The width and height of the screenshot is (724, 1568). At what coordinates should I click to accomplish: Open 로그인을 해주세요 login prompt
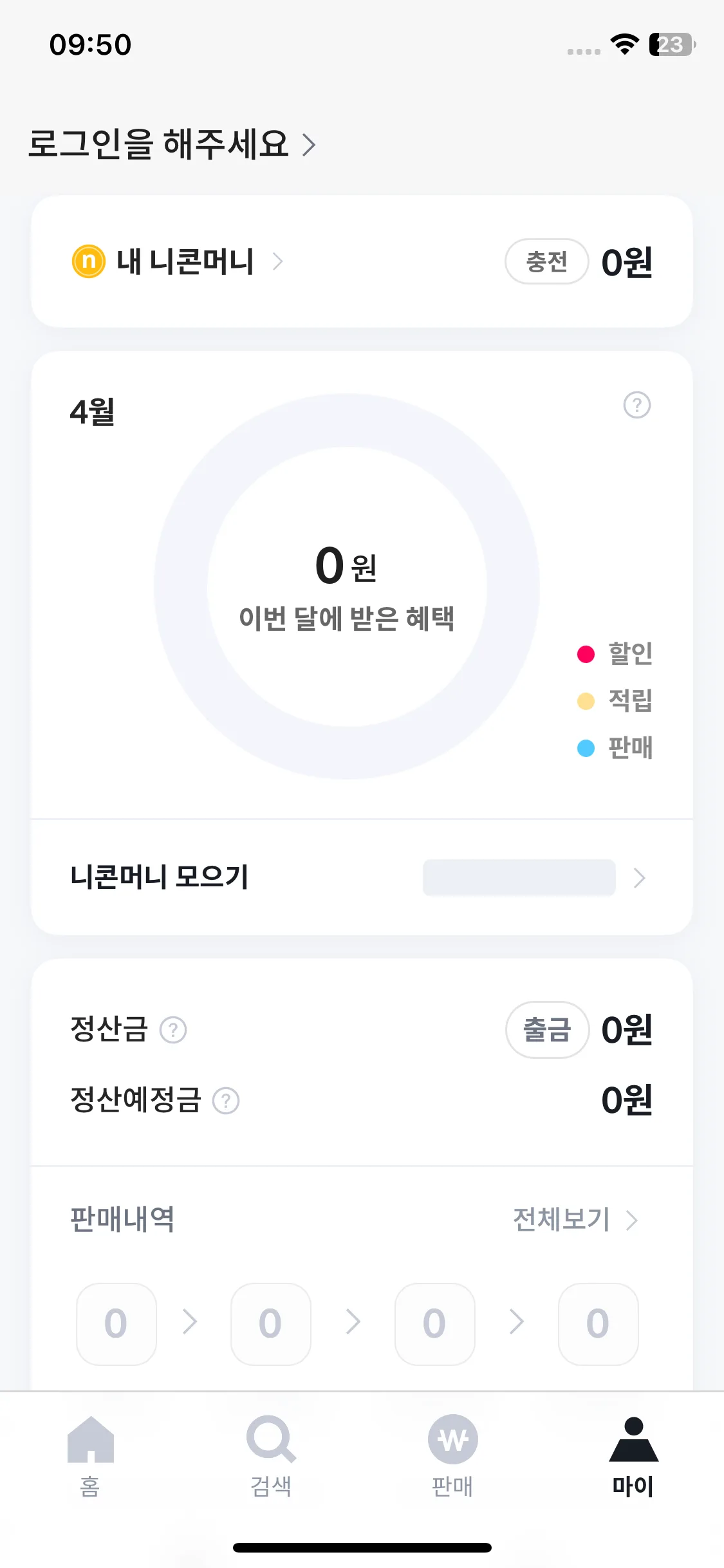coord(172,144)
